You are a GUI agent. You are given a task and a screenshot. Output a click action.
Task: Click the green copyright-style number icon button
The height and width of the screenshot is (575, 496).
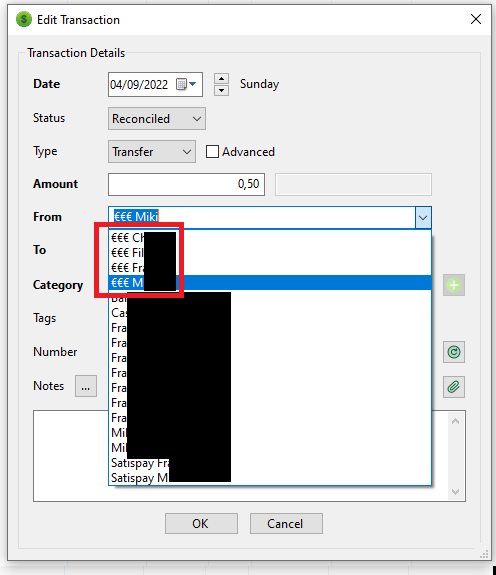(x=454, y=352)
